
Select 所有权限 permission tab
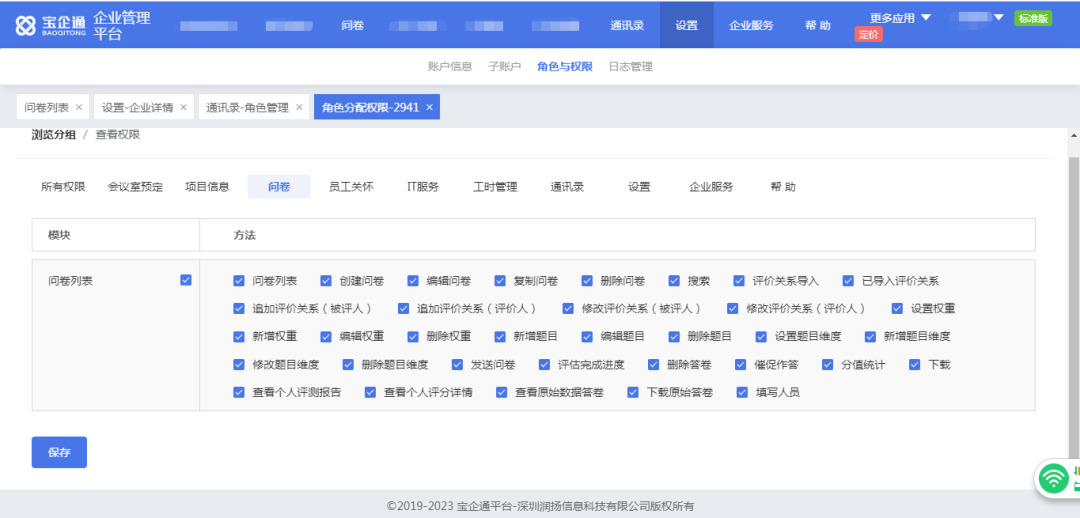(x=63, y=187)
